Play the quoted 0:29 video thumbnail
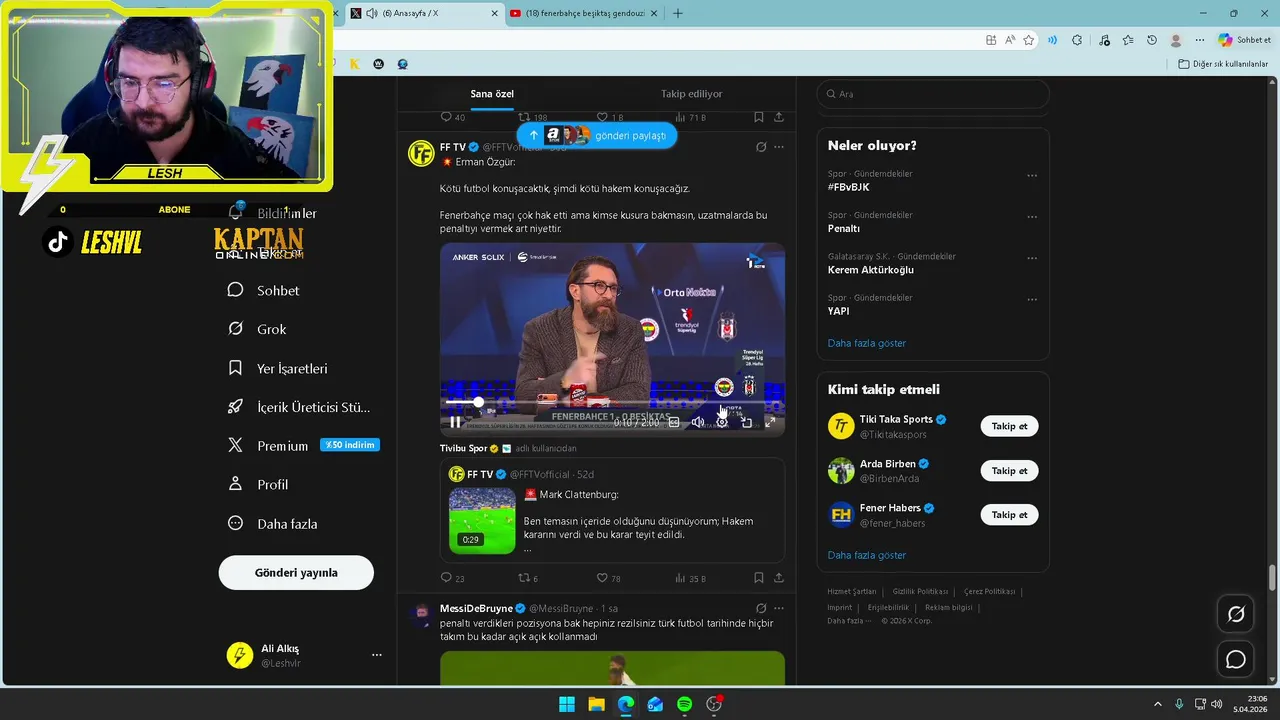Image resolution: width=1280 pixels, height=720 pixels. click(482, 520)
